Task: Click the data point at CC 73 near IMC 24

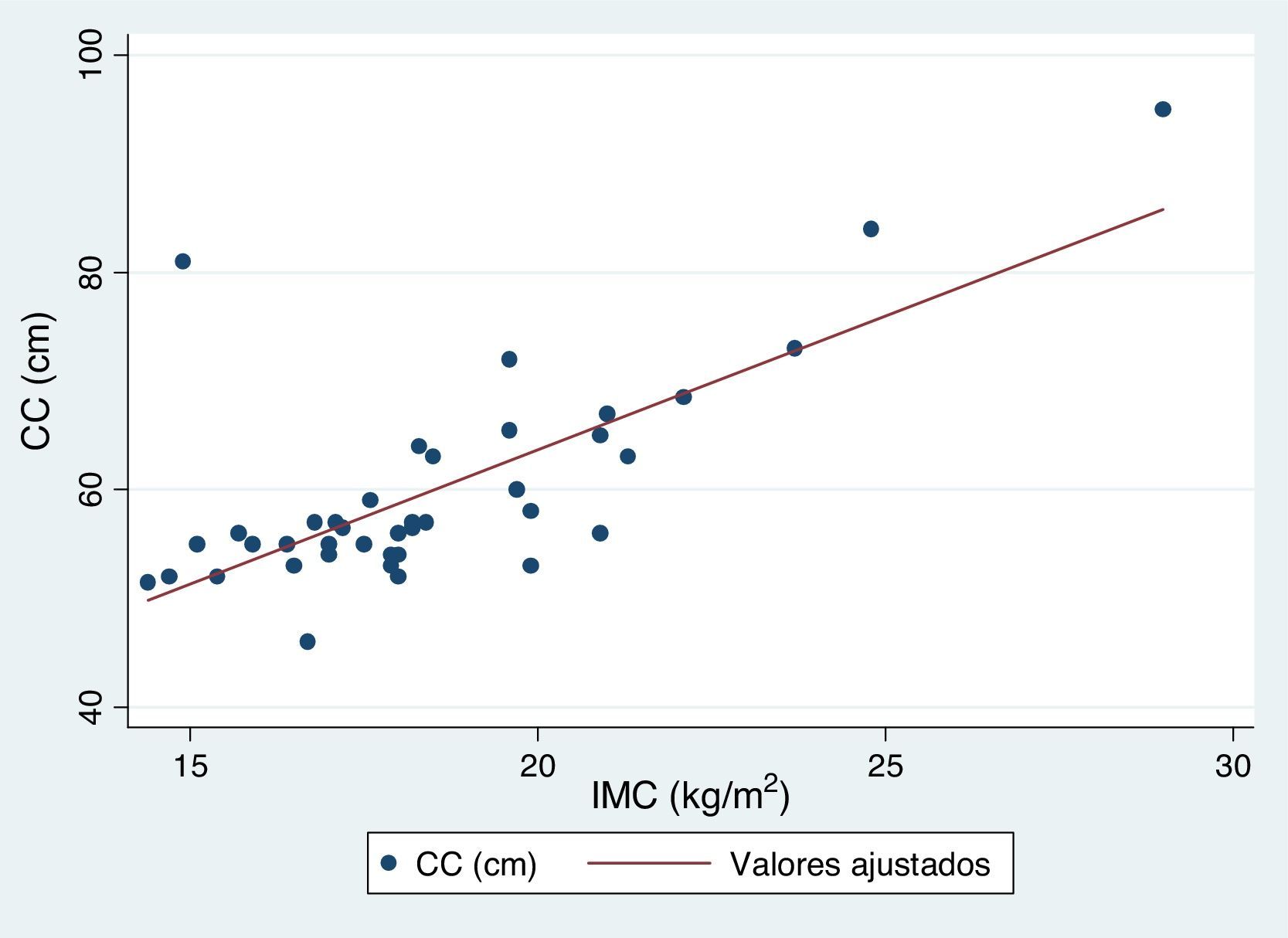Action: click(794, 348)
